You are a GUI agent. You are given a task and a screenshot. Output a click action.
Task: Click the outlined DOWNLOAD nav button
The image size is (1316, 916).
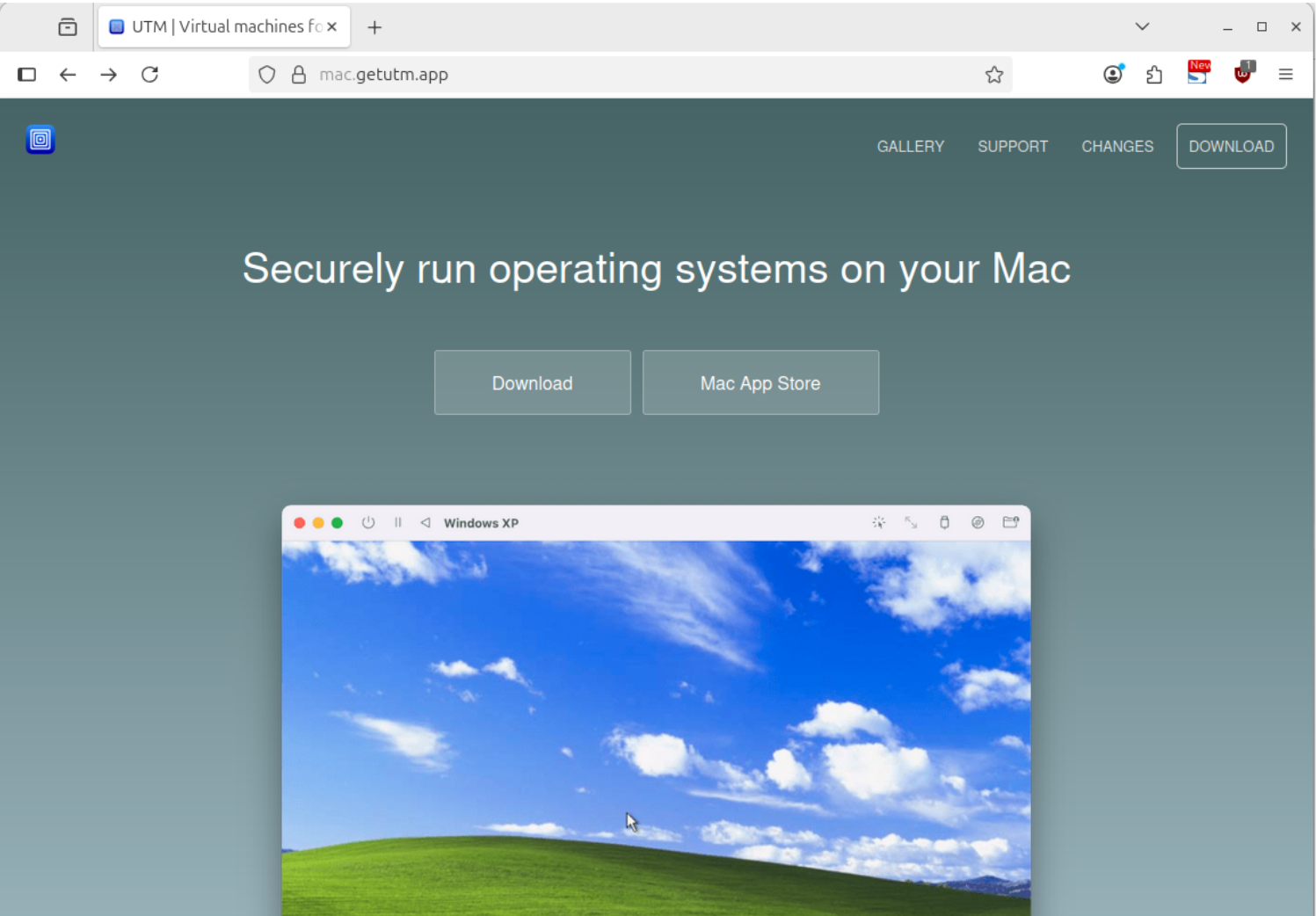click(1232, 147)
